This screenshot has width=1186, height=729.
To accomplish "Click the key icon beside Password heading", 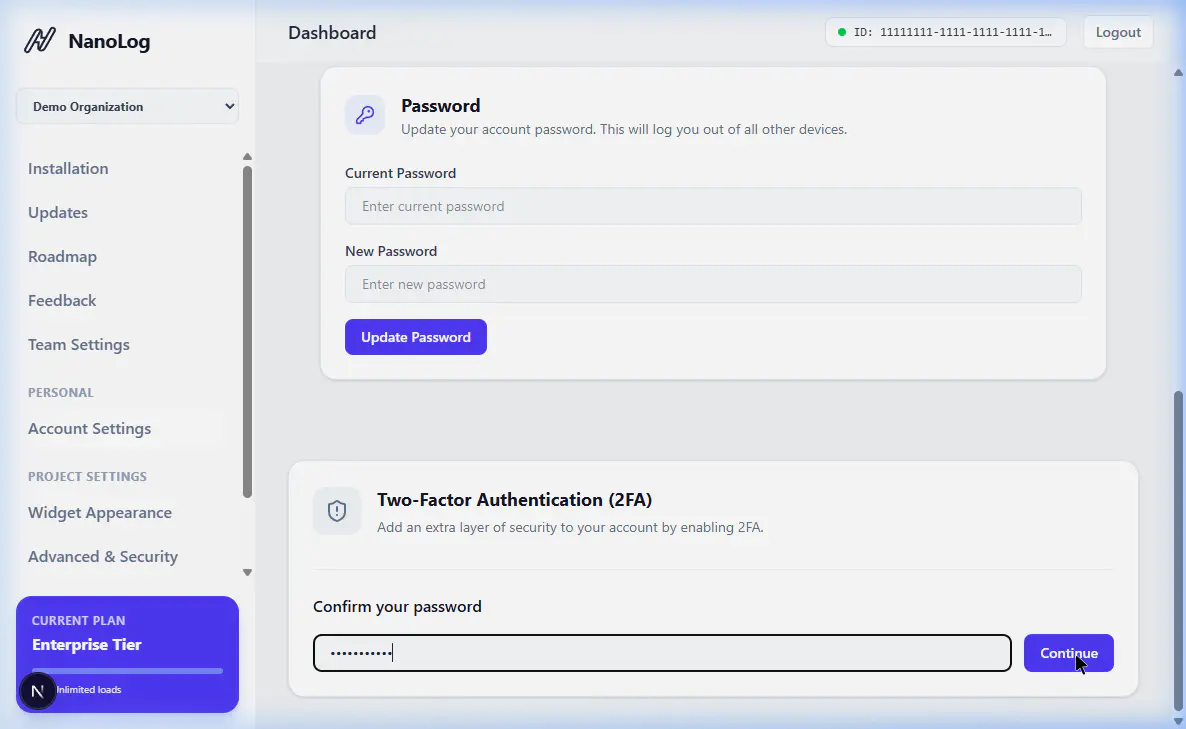I will tap(365, 115).
